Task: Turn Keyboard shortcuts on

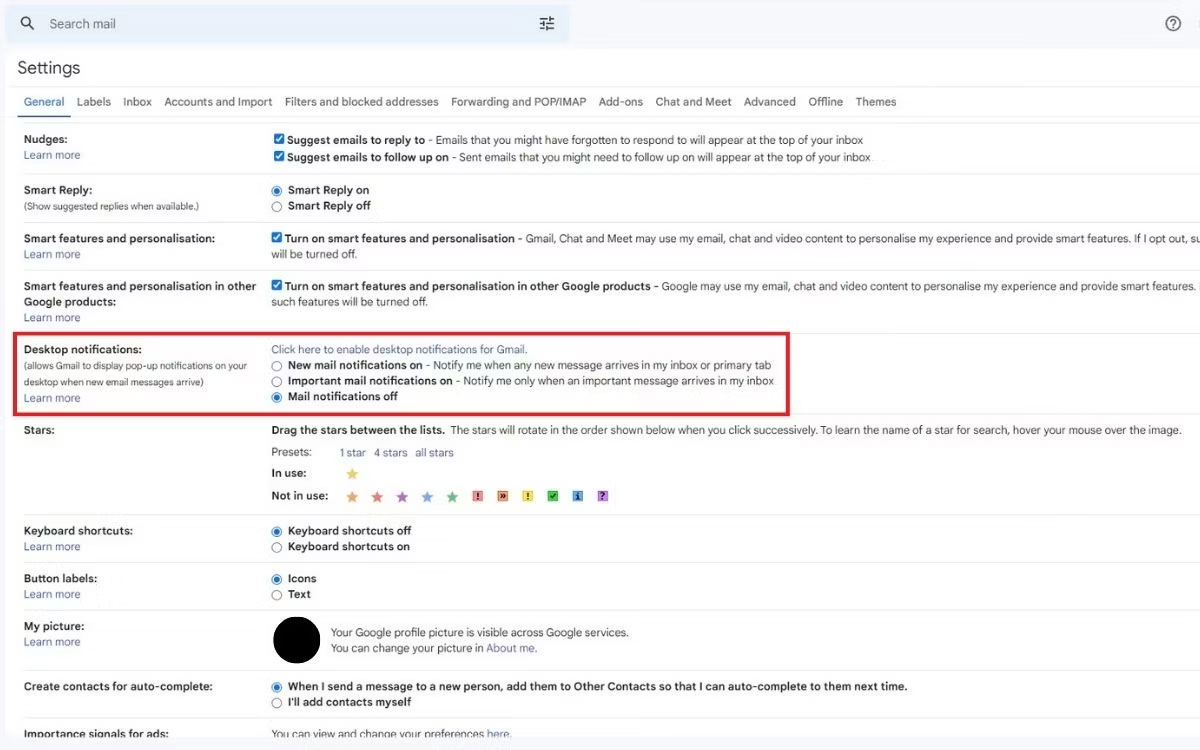Action: [x=277, y=547]
